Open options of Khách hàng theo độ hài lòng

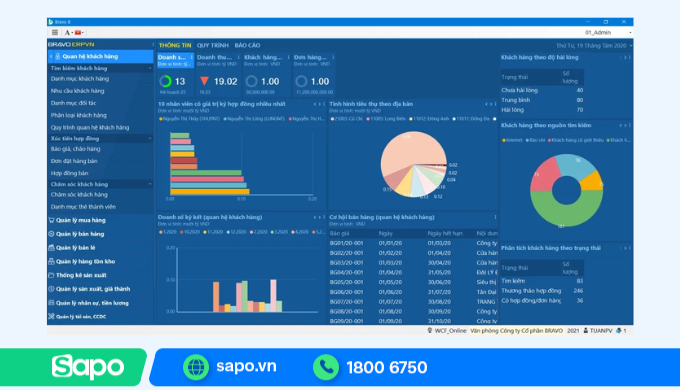pyautogui.click(x=630, y=57)
